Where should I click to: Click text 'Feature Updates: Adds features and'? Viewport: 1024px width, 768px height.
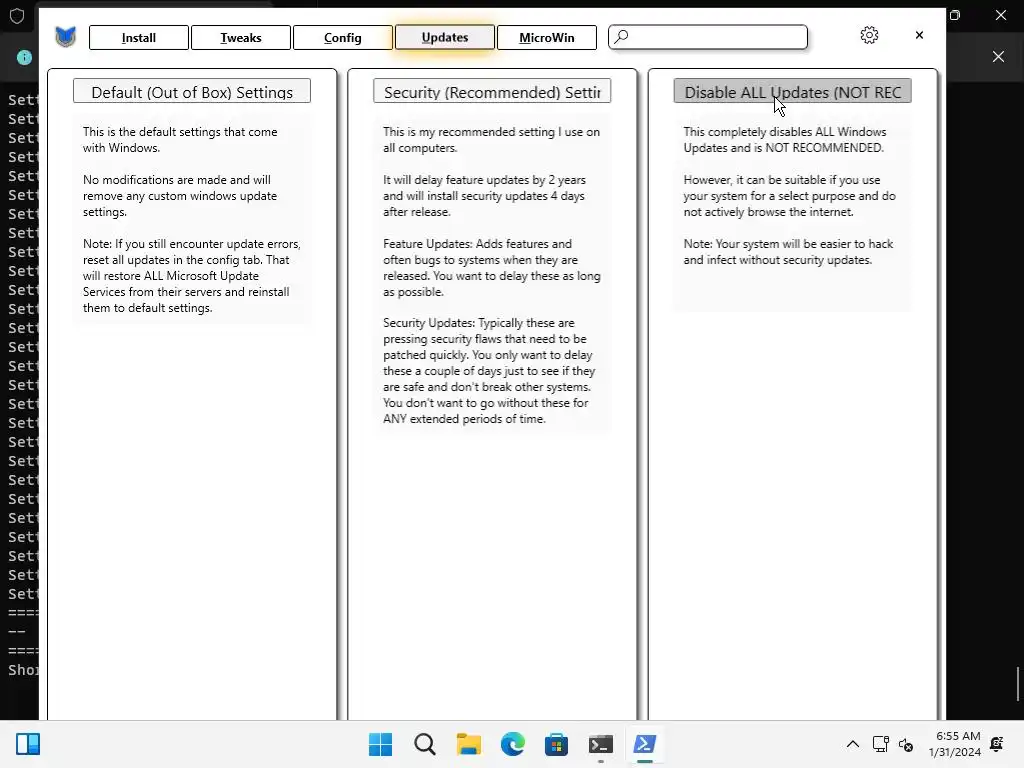(x=477, y=244)
